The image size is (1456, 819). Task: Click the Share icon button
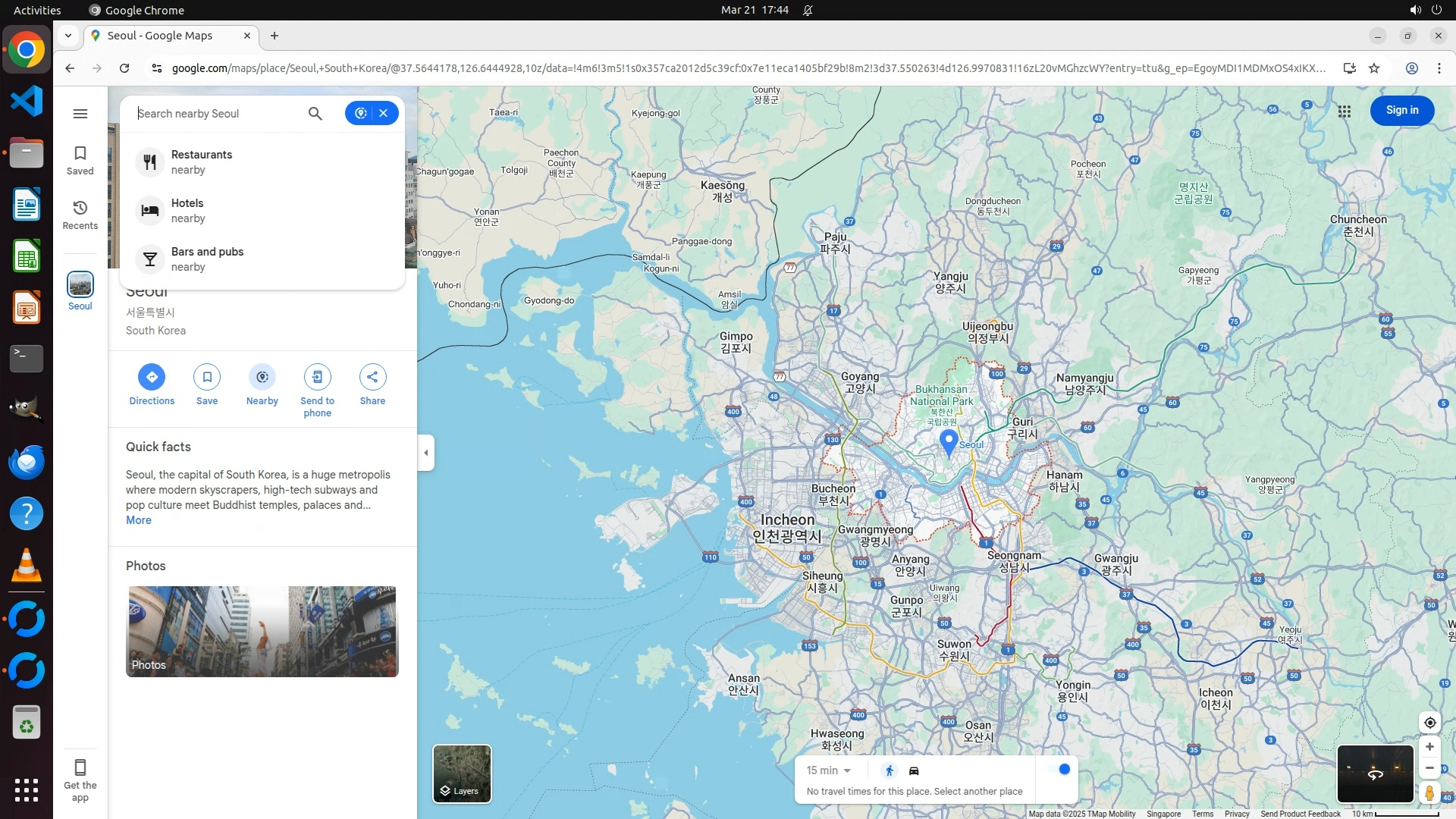pos(372,377)
